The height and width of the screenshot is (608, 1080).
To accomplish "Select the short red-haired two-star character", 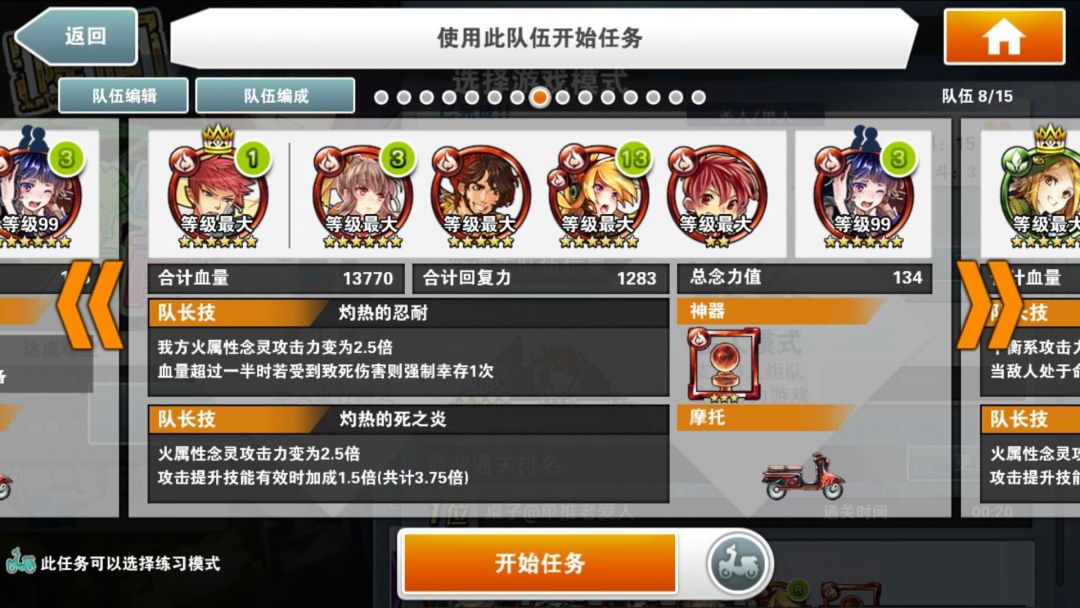I will pyautogui.click(x=717, y=196).
